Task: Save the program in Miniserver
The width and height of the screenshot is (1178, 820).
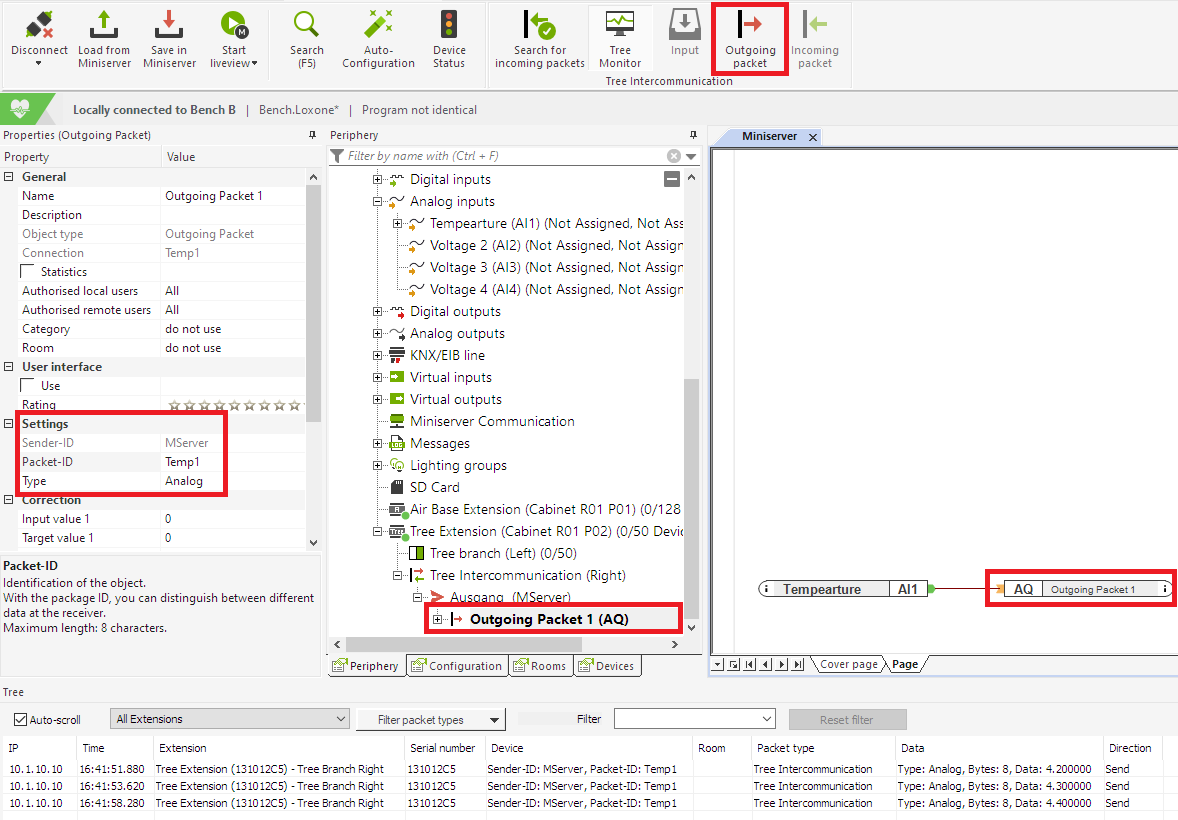Action: coord(168,38)
